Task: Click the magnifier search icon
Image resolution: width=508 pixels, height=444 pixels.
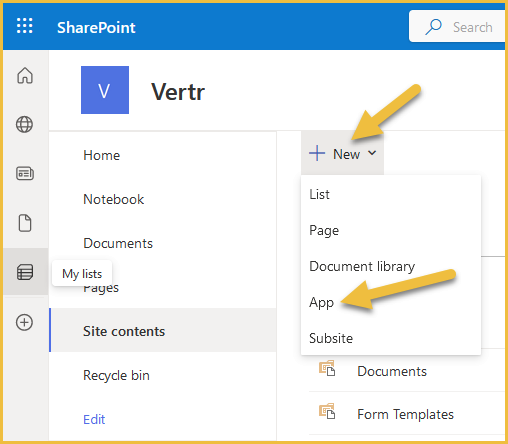Action: tap(433, 27)
